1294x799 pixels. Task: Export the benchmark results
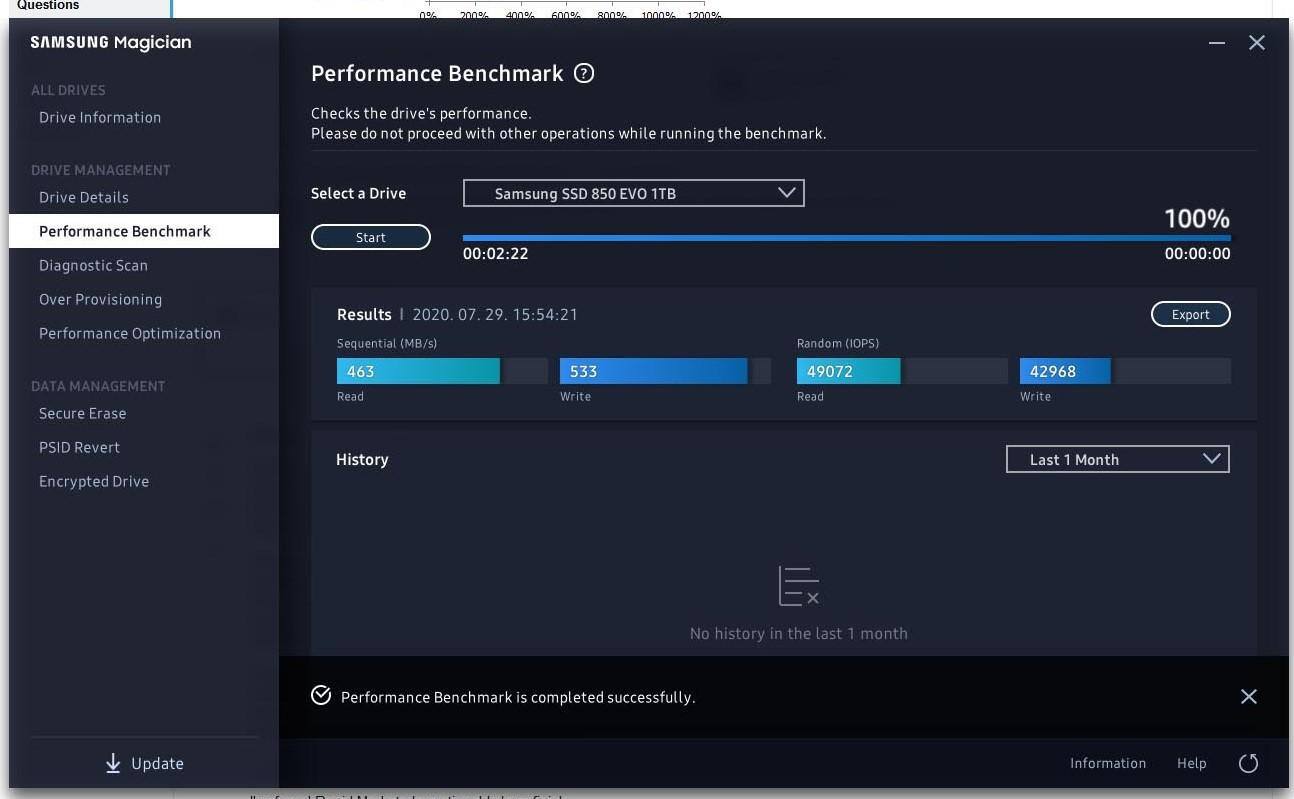tap(1190, 314)
